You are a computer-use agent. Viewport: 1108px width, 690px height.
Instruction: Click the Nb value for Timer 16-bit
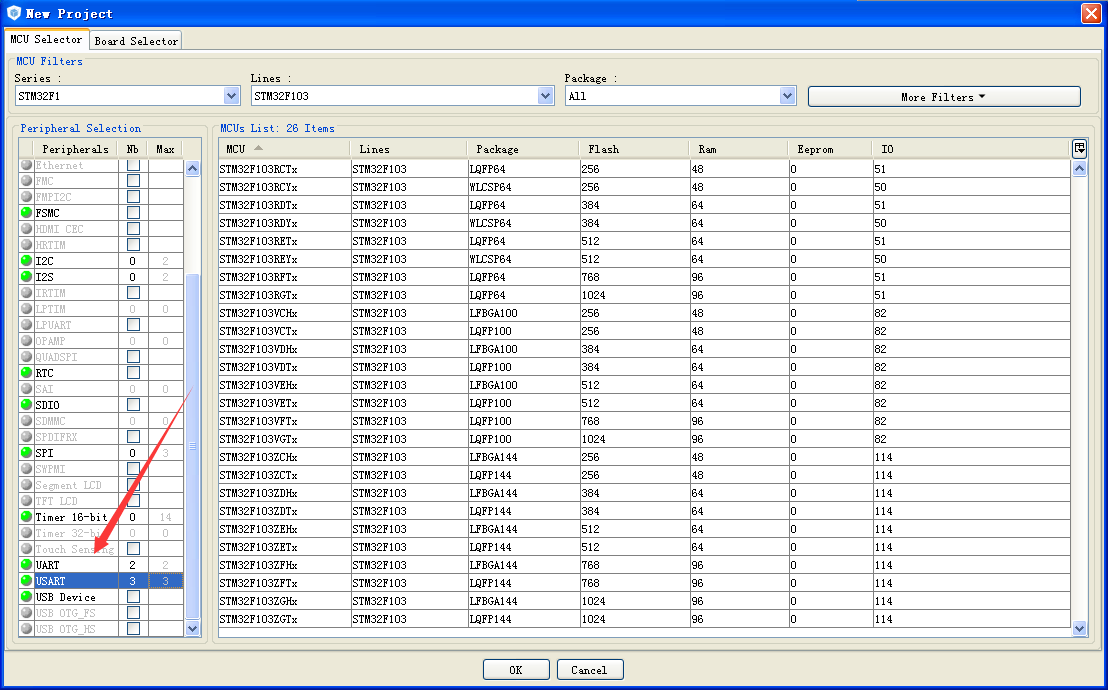click(133, 517)
